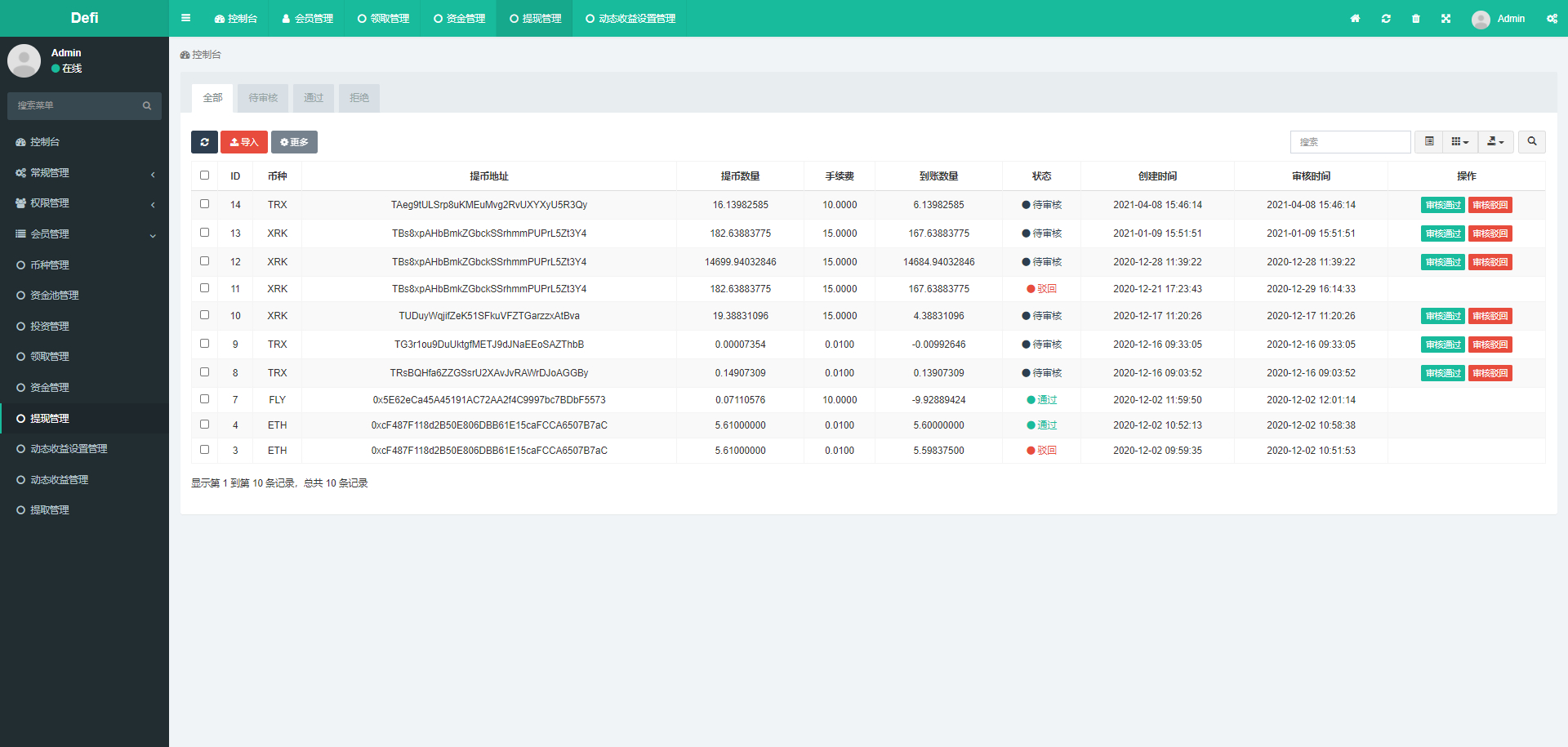Screen dimensions: 1568x747
Task: Open the columns grid dropdown
Action: 1459,142
